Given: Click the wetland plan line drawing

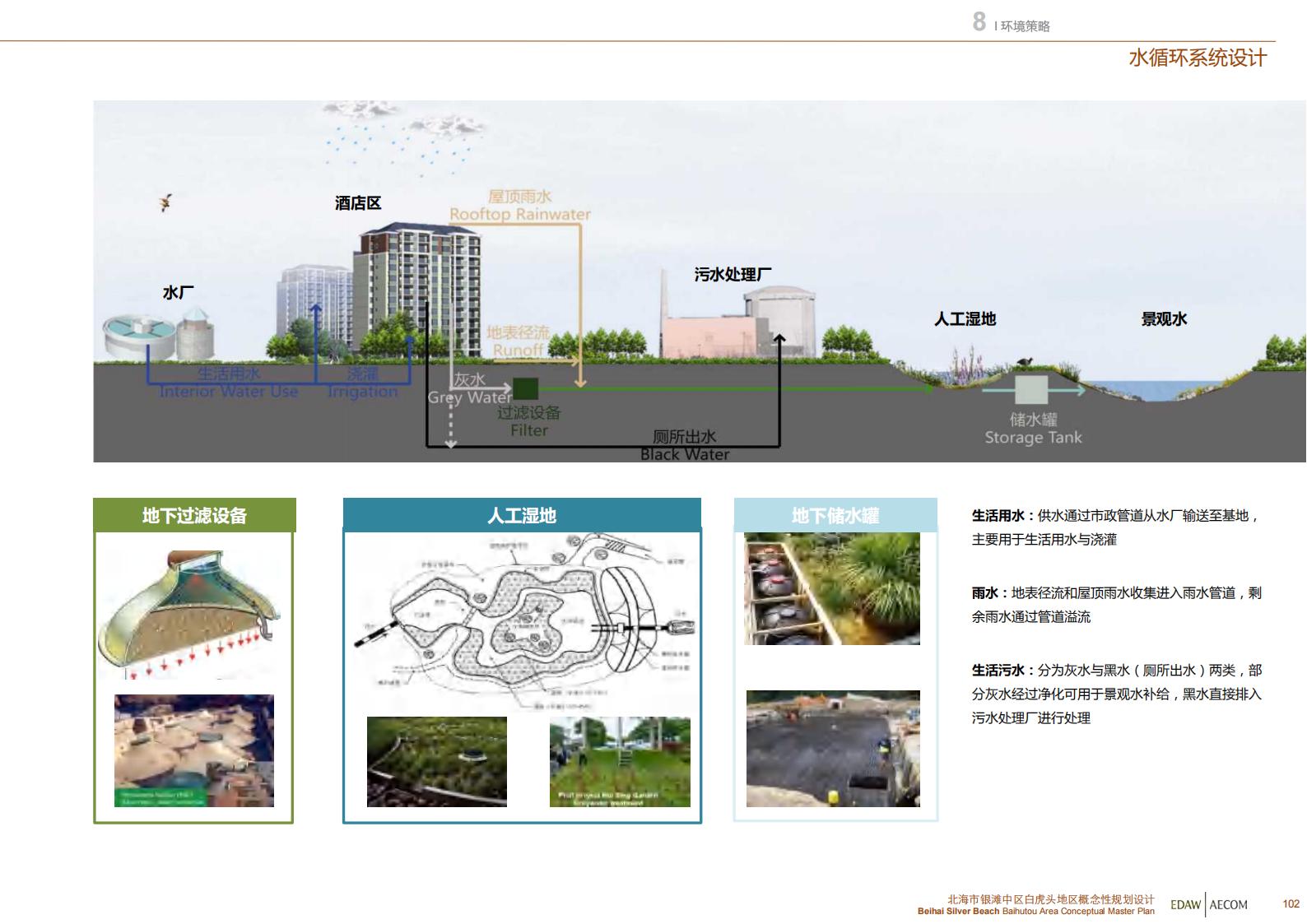Looking at the screenshot, I should (x=525, y=621).
